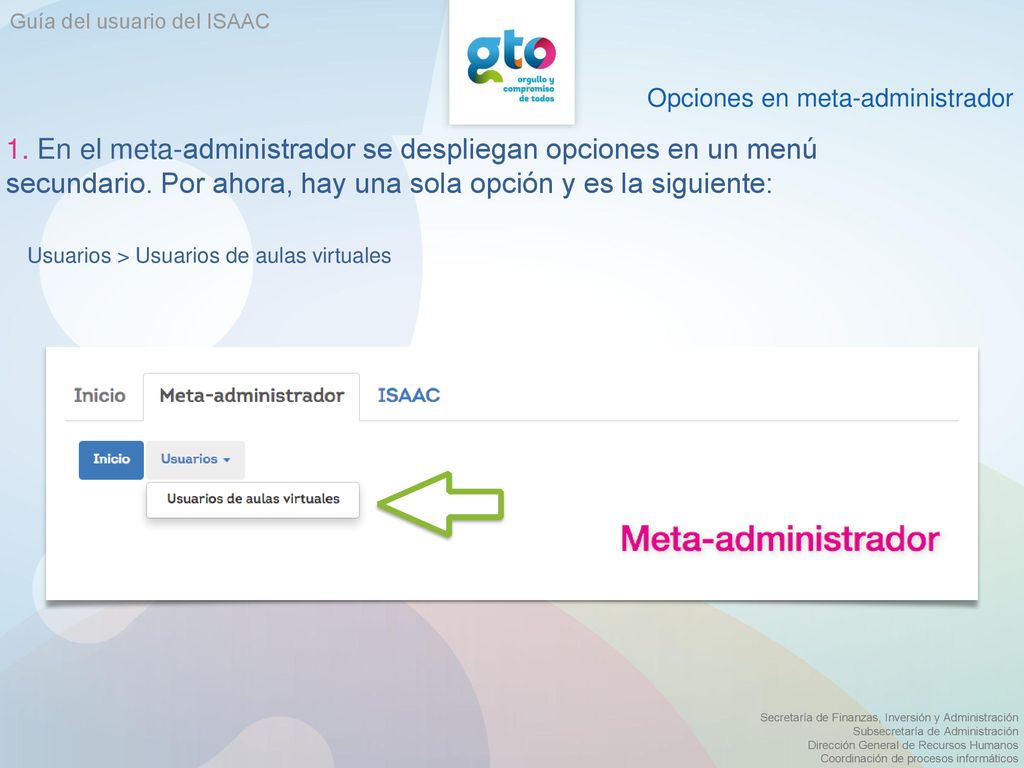Viewport: 1024px width, 768px height.
Task: Click the Usuarios > Usuarios de aulas virtuales text
Action: (209, 256)
